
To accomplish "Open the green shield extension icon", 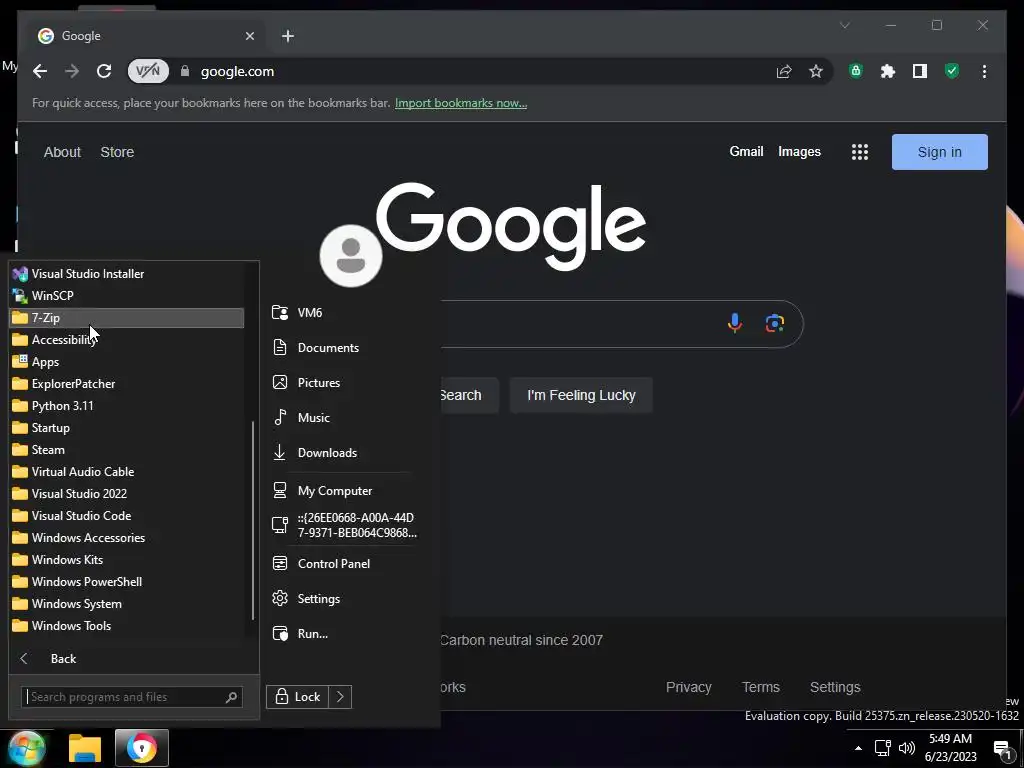I will pos(952,71).
